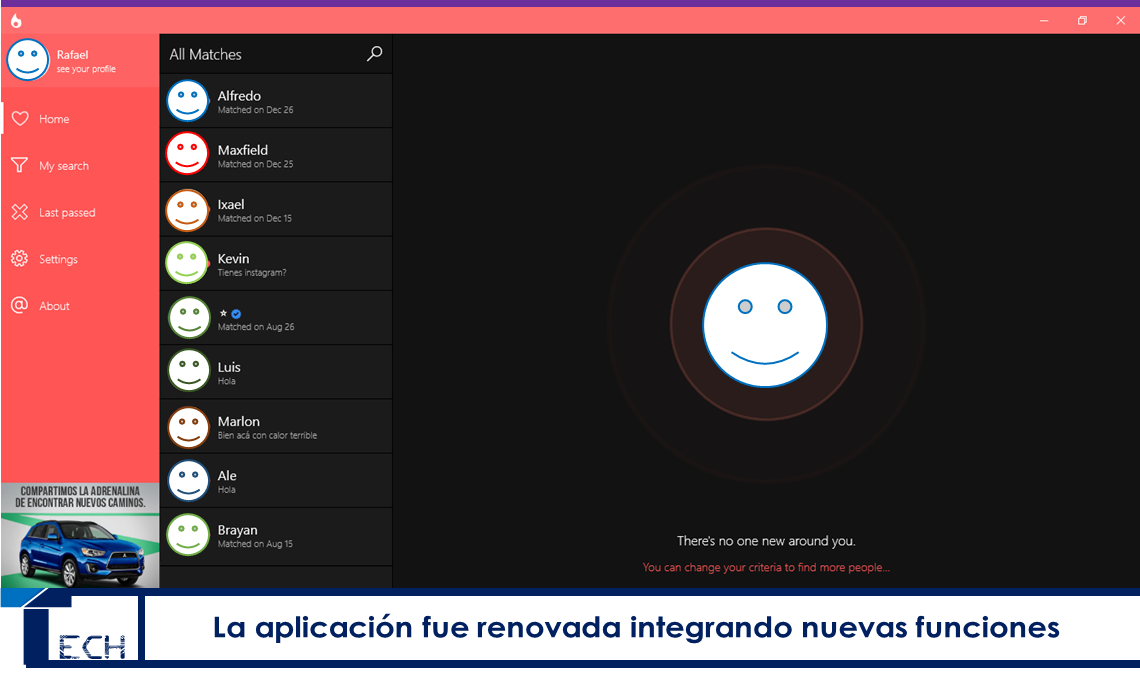Open Brayan's match thumbnail
This screenshot has width=1140, height=682.
pos(188,535)
